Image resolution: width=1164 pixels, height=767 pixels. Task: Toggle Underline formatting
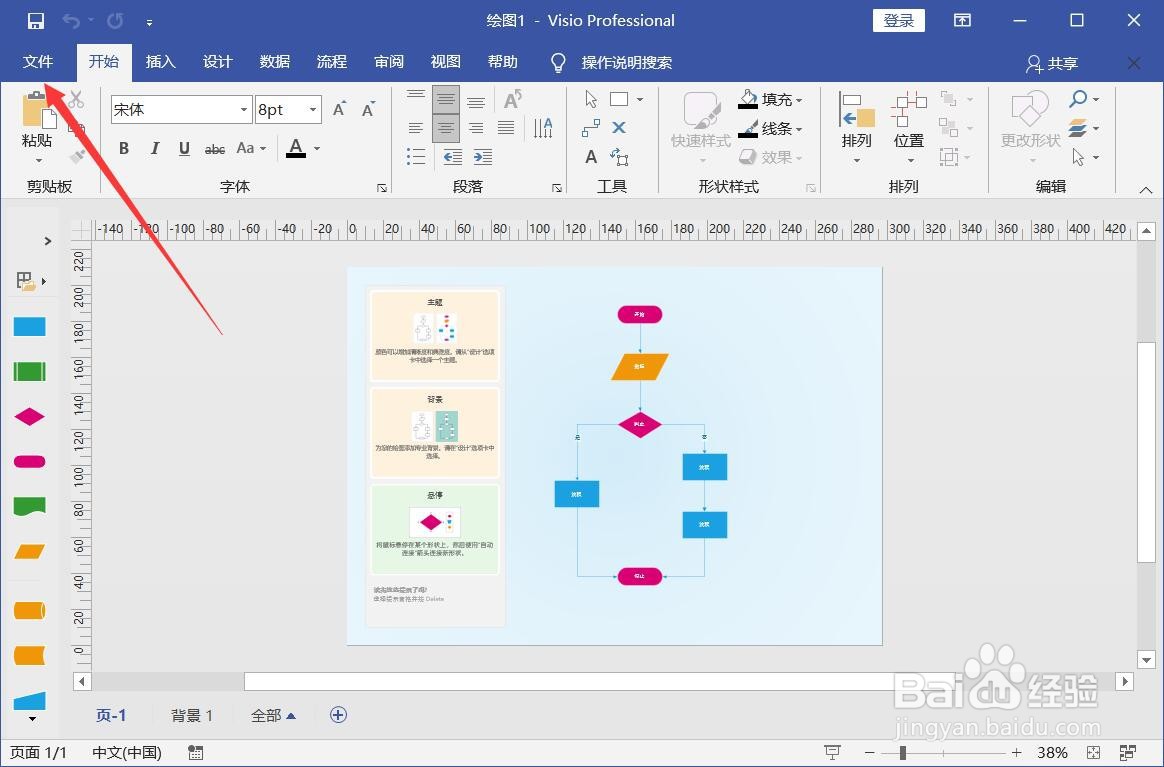click(184, 148)
